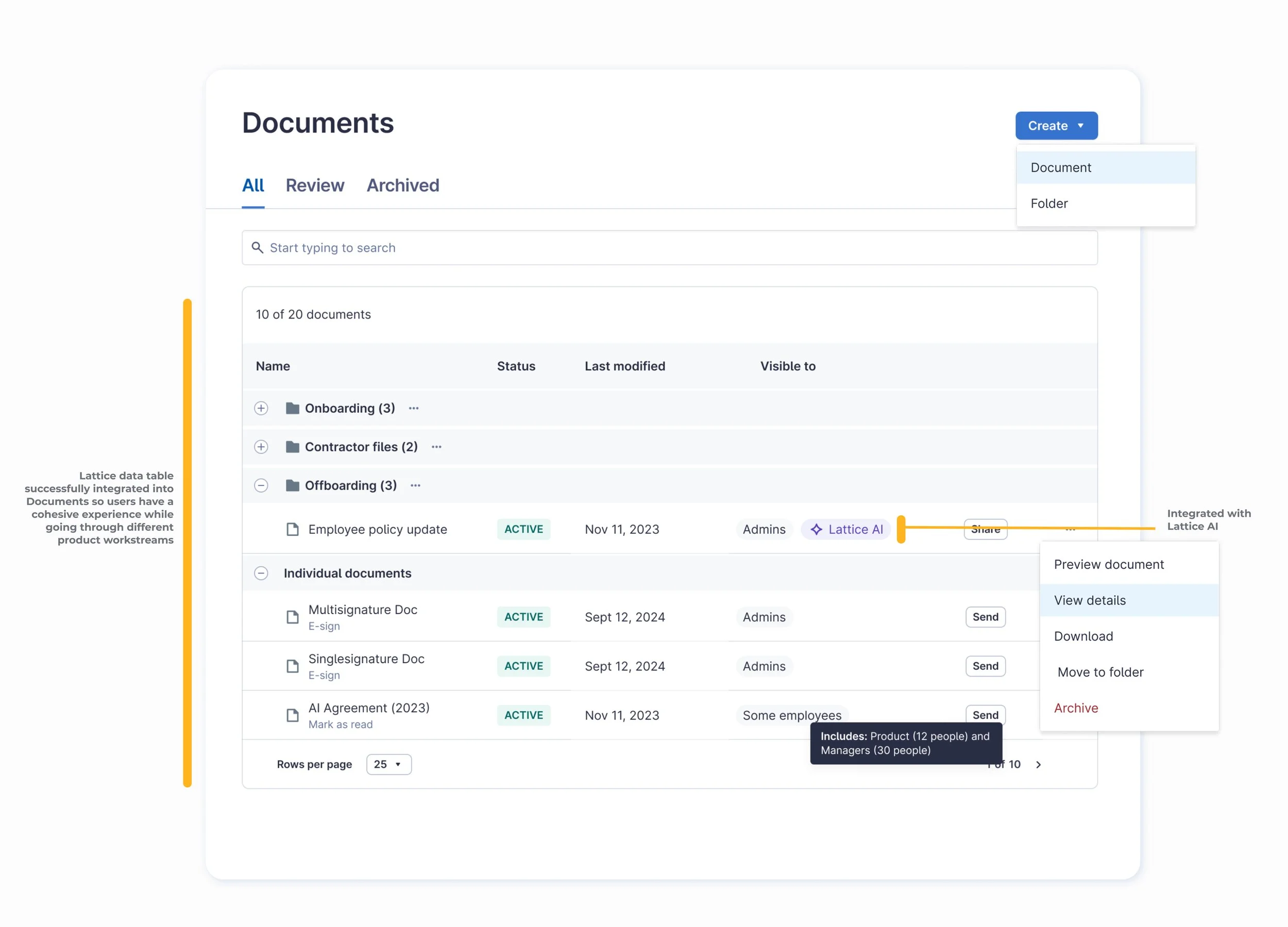Screen dimensions: 1288x927
Task: Send the AI Agreement (2023) document
Action: click(985, 714)
